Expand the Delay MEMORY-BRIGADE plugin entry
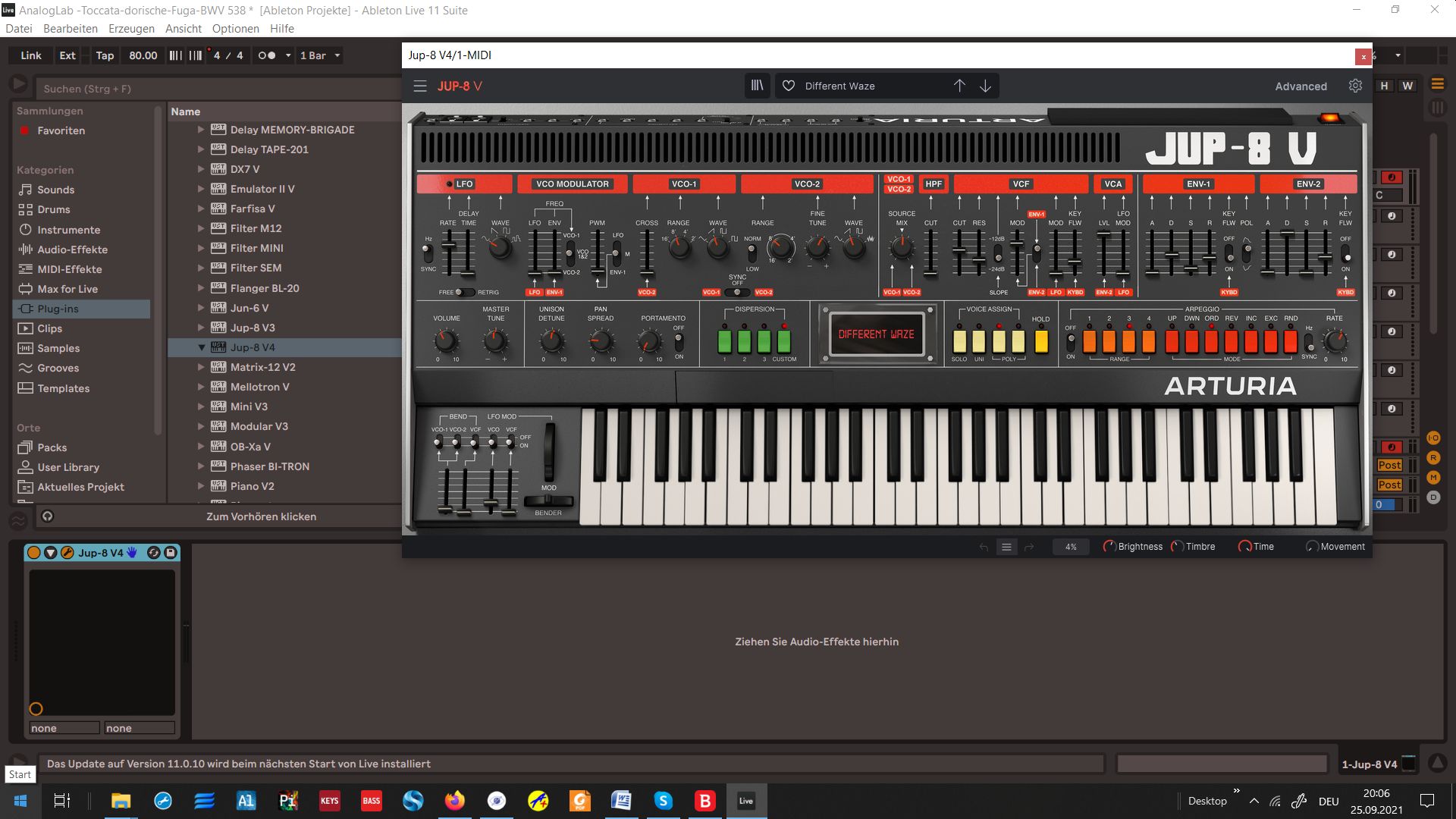The image size is (1456, 819). 201,130
